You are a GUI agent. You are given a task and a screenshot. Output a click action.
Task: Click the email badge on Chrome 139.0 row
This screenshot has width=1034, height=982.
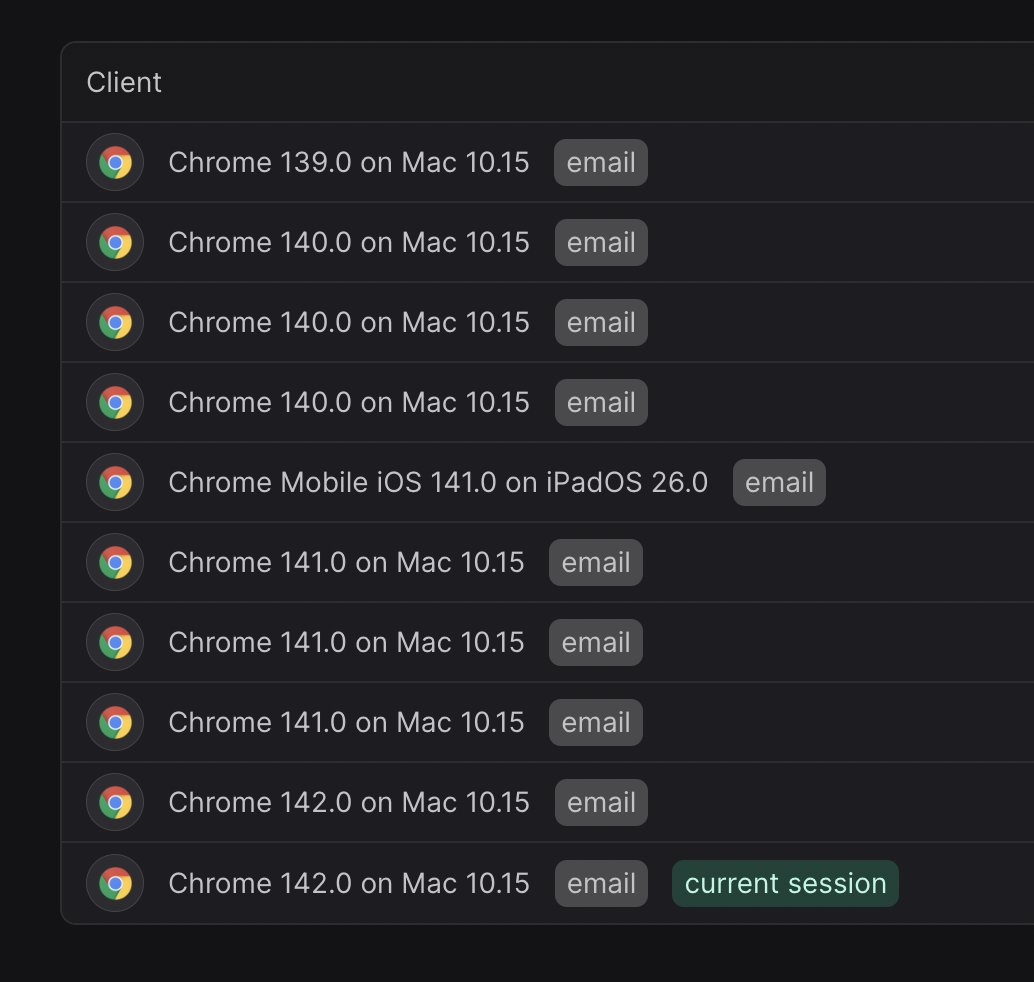pyautogui.click(x=600, y=162)
